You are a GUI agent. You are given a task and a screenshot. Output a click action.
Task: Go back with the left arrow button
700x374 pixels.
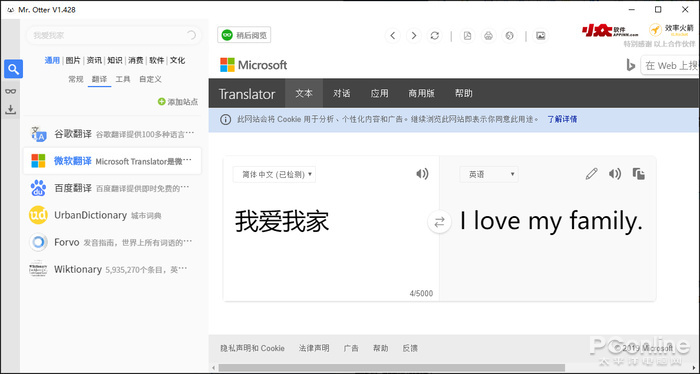coord(392,36)
